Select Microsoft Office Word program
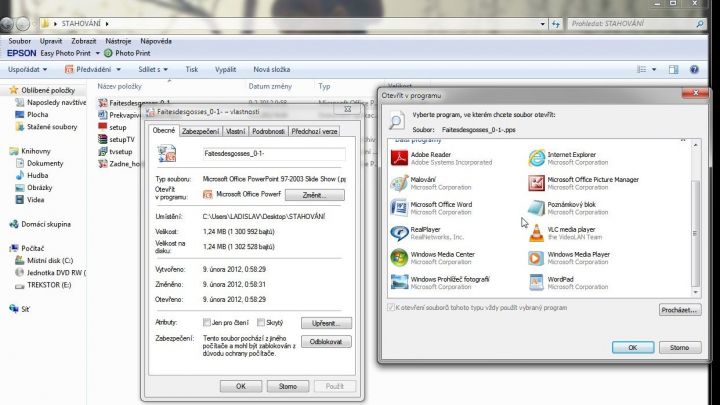Viewport: 720px width, 405px height. [431, 208]
